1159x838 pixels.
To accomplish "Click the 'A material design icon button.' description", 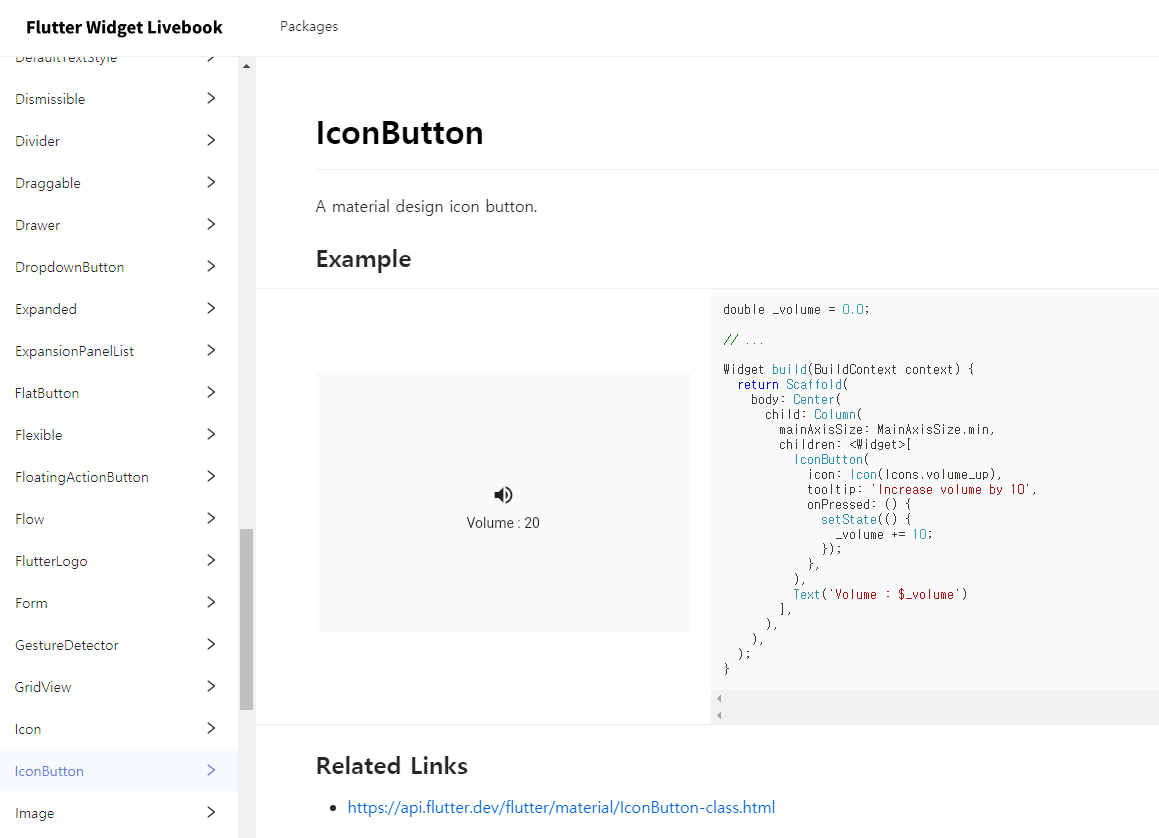I will pos(426,207).
